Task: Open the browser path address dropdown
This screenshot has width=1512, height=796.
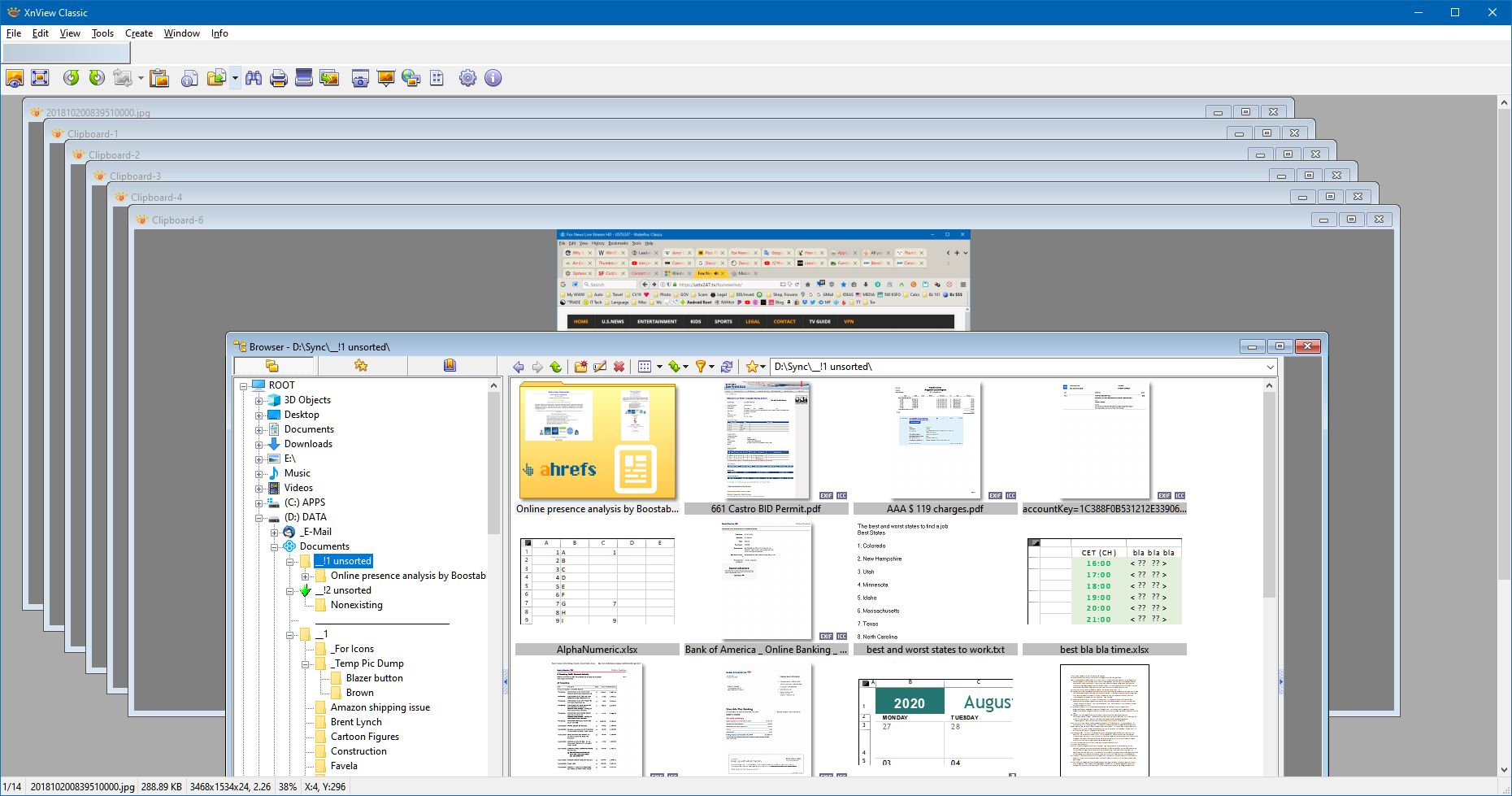Action: [1270, 368]
